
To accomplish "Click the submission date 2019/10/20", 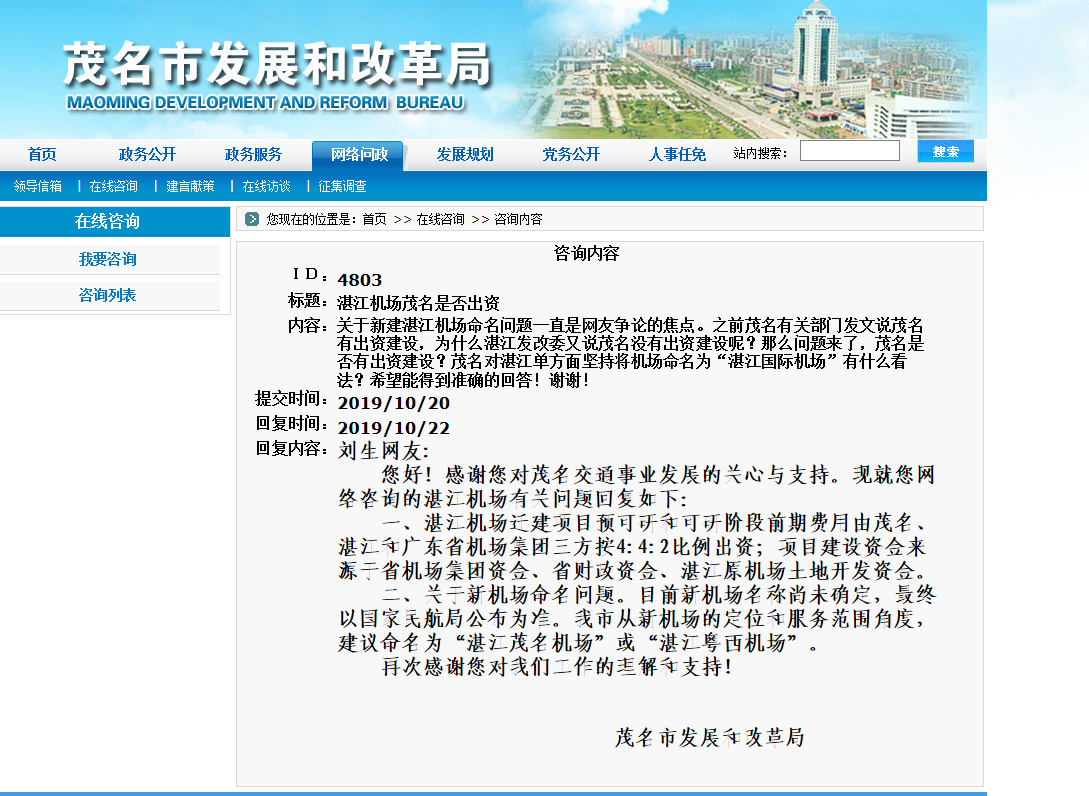I will tap(394, 403).
